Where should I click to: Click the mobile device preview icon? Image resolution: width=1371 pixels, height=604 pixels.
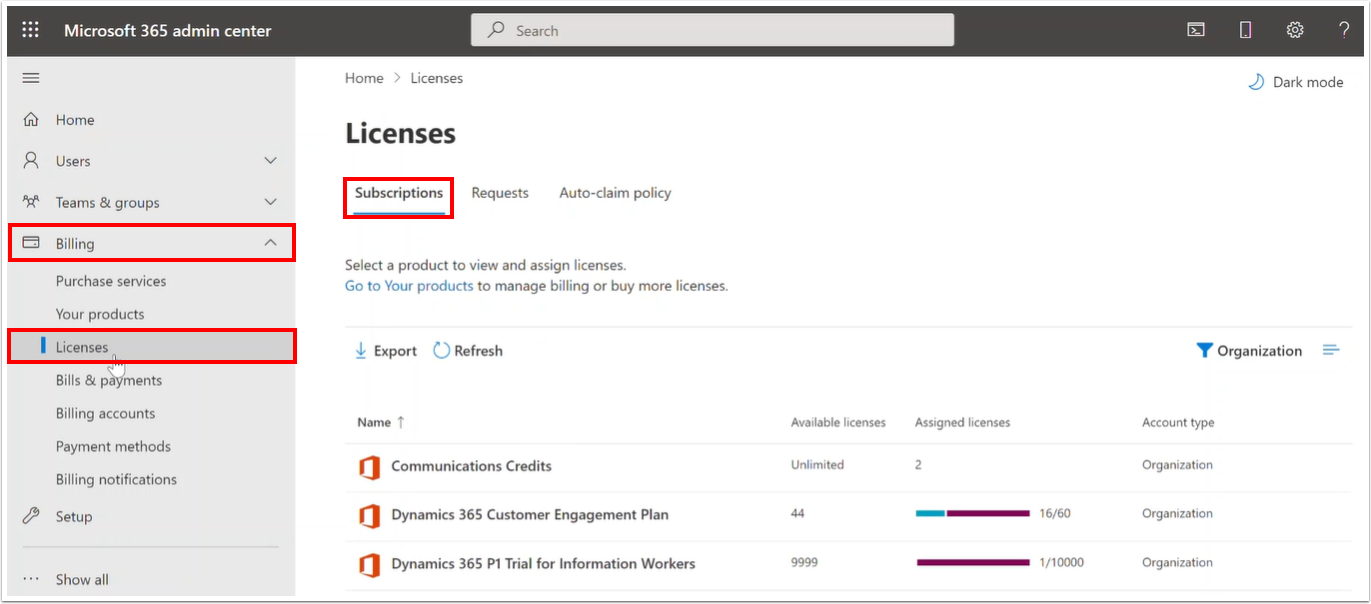click(x=1245, y=29)
